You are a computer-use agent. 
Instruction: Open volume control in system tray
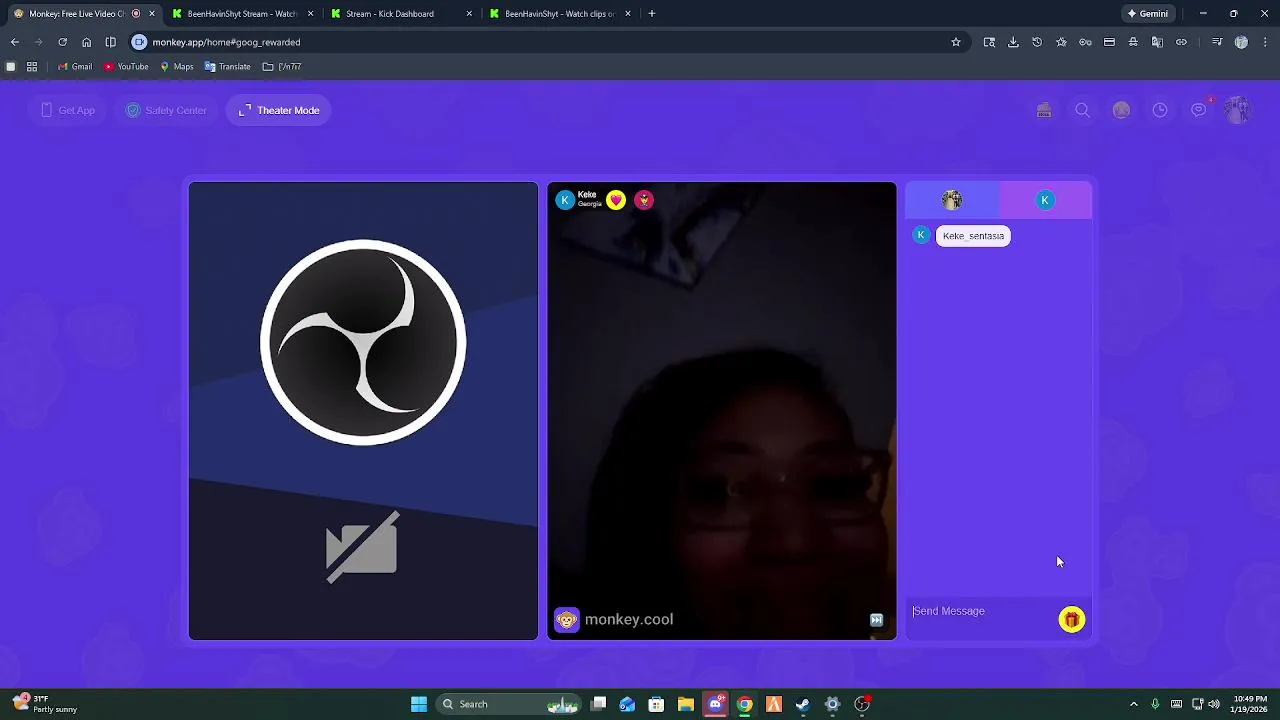click(1214, 704)
